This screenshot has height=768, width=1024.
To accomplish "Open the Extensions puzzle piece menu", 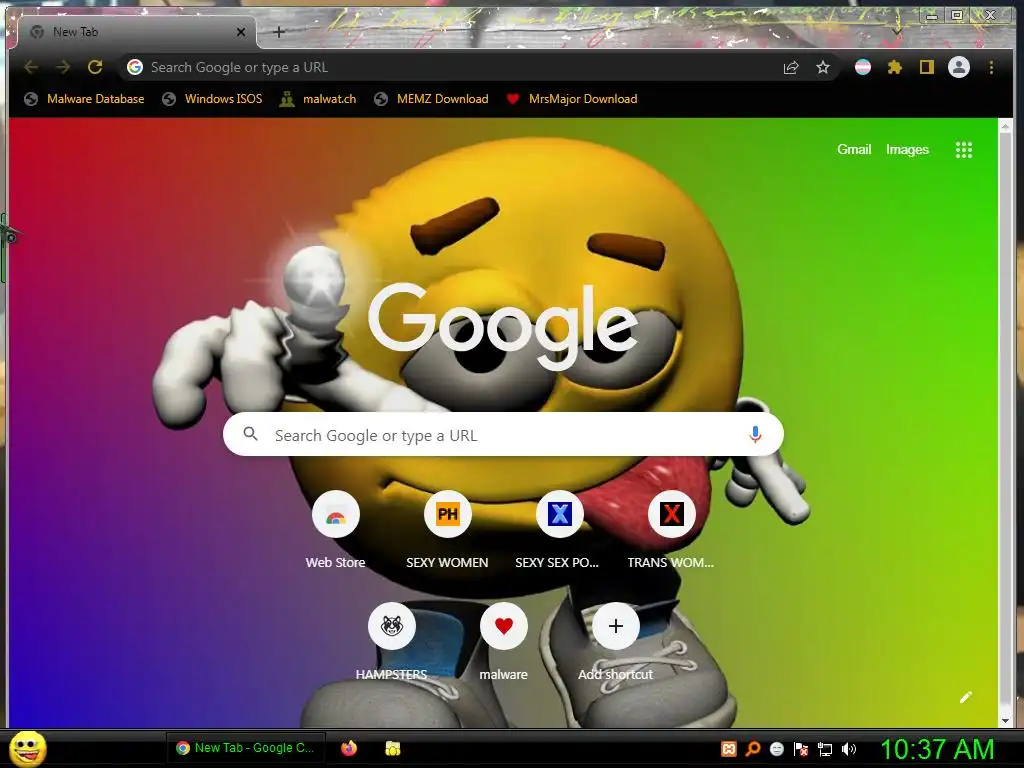I will pos(895,67).
